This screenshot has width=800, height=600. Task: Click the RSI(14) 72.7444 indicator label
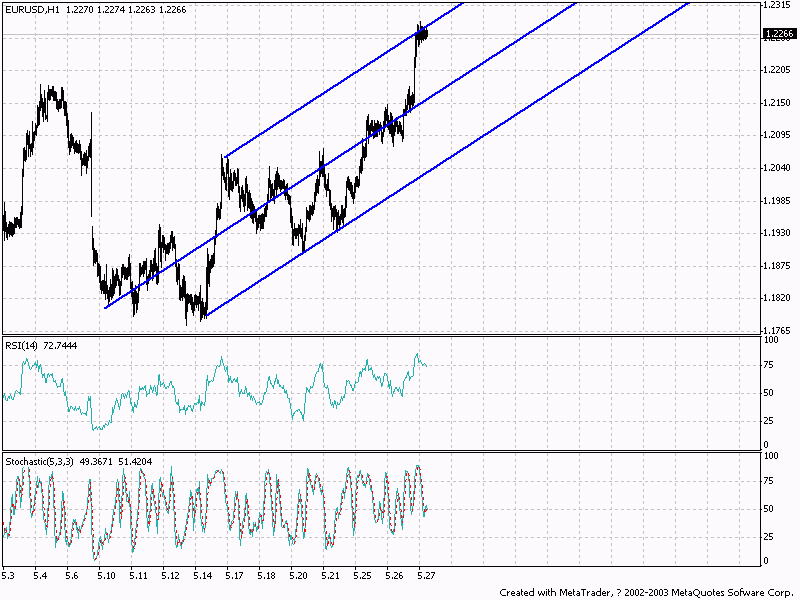[41, 346]
